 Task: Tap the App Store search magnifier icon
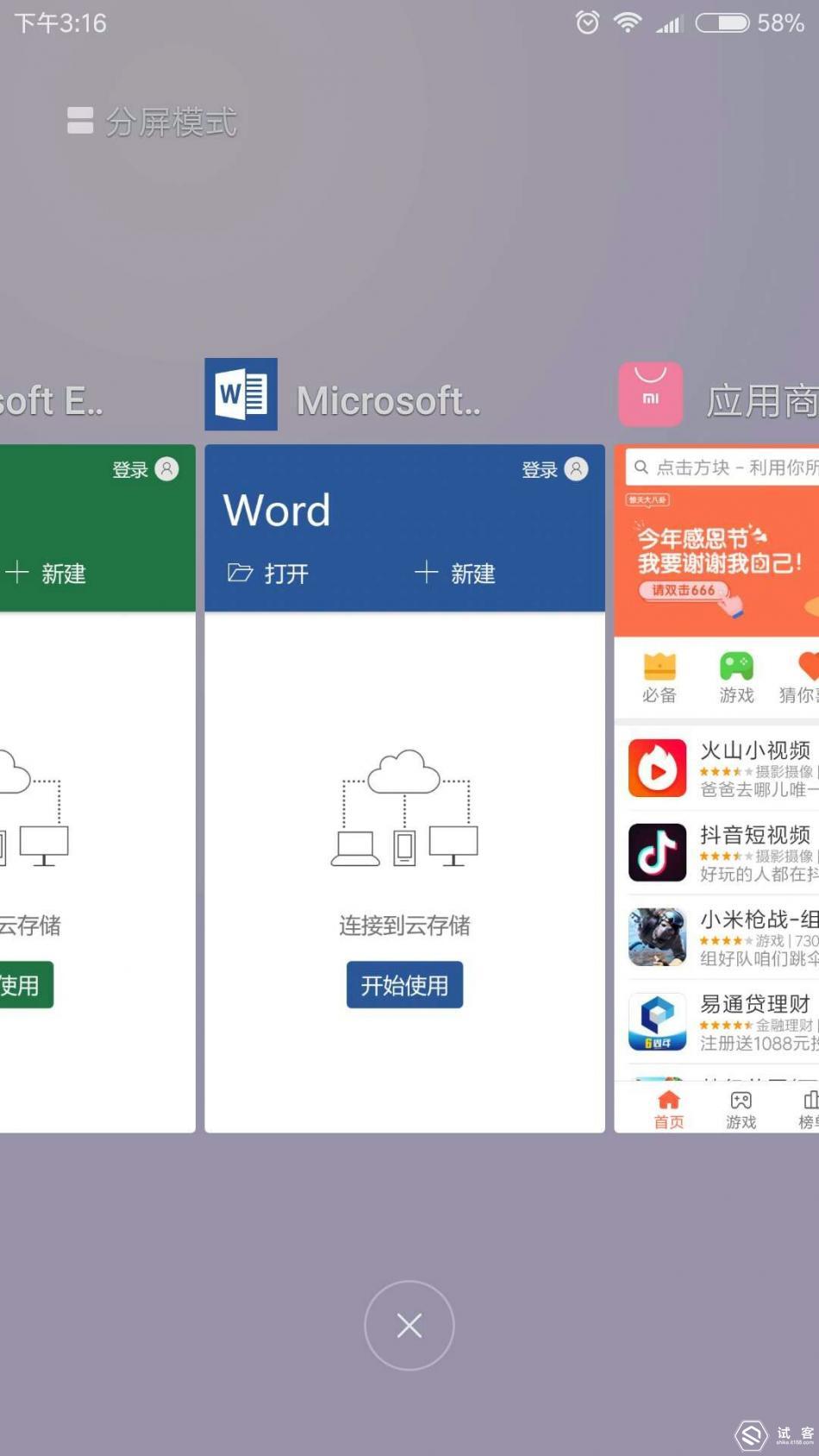[x=641, y=468]
